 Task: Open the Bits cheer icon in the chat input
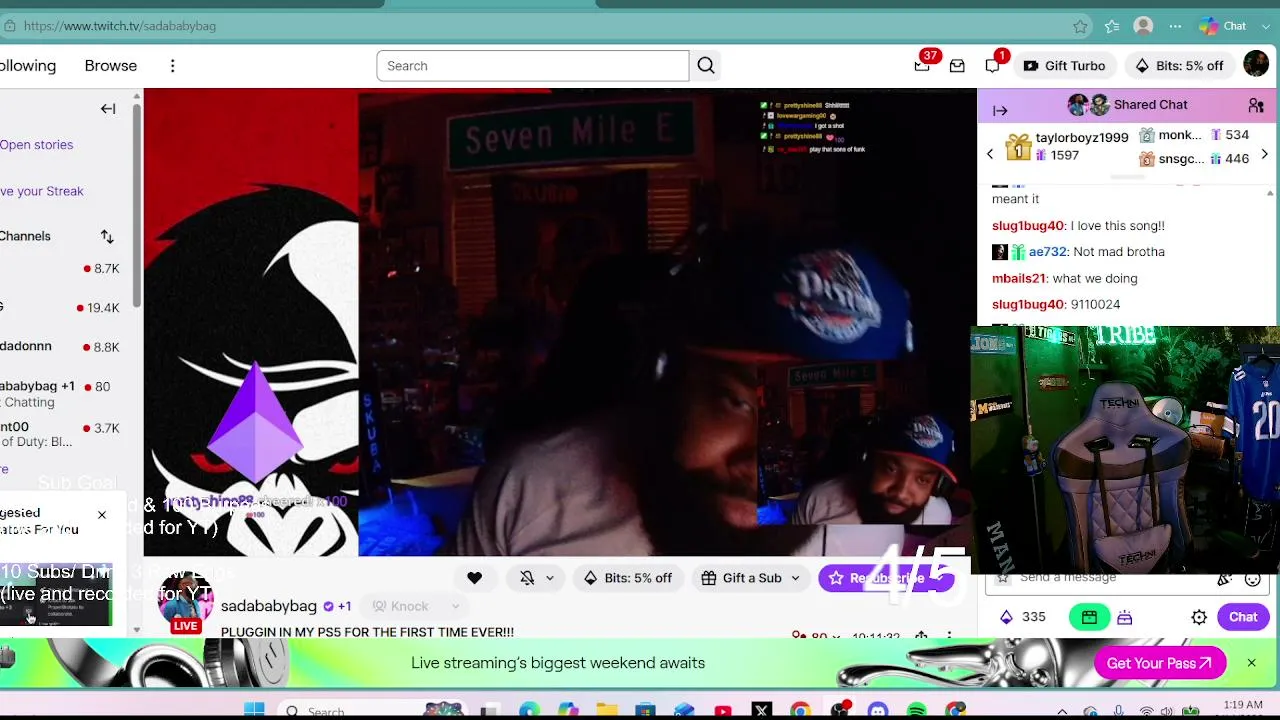[x=1224, y=579]
